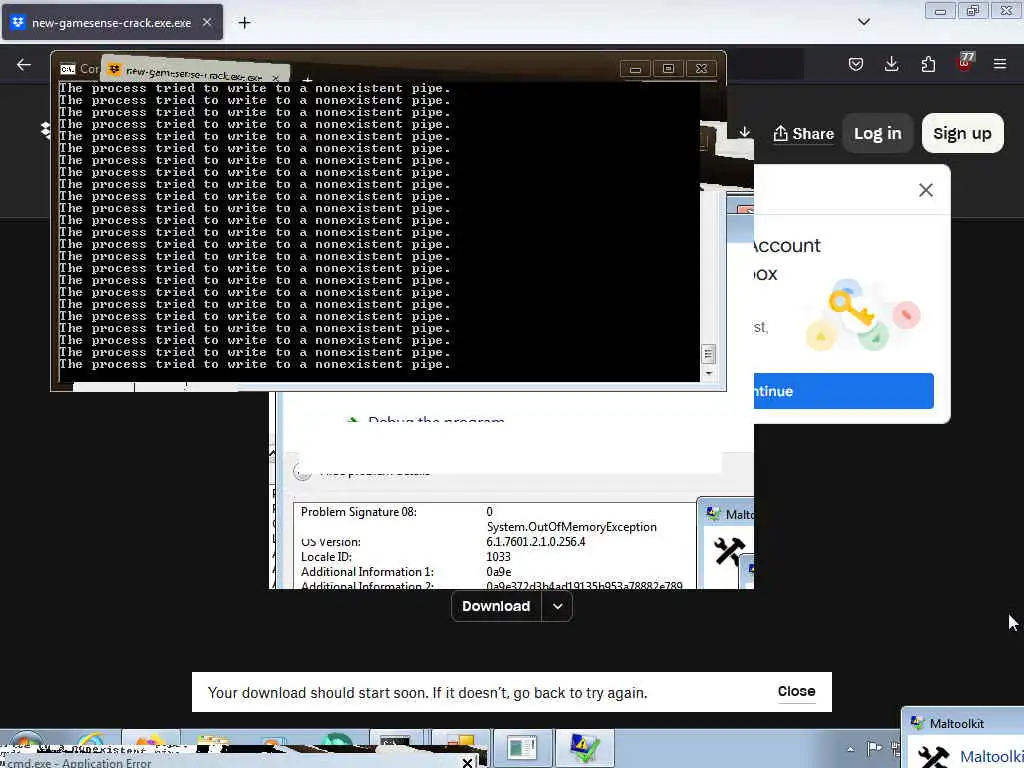Close the cmd.exe Application Error dialog
Screen dimensions: 1024x768
[467, 762]
